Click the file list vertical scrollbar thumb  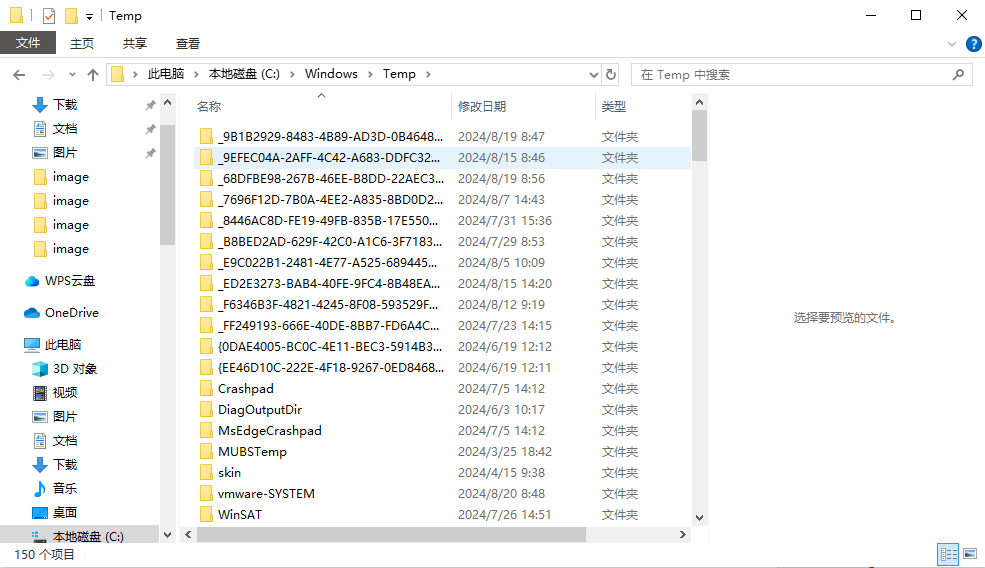(x=699, y=136)
